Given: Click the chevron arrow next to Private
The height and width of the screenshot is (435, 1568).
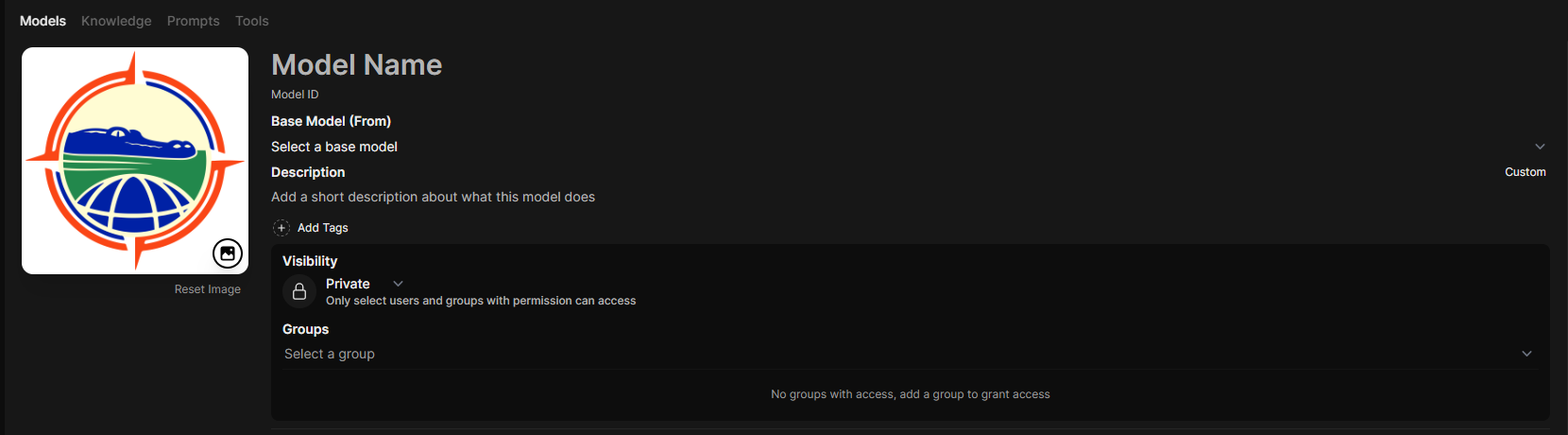Looking at the screenshot, I should (x=399, y=284).
